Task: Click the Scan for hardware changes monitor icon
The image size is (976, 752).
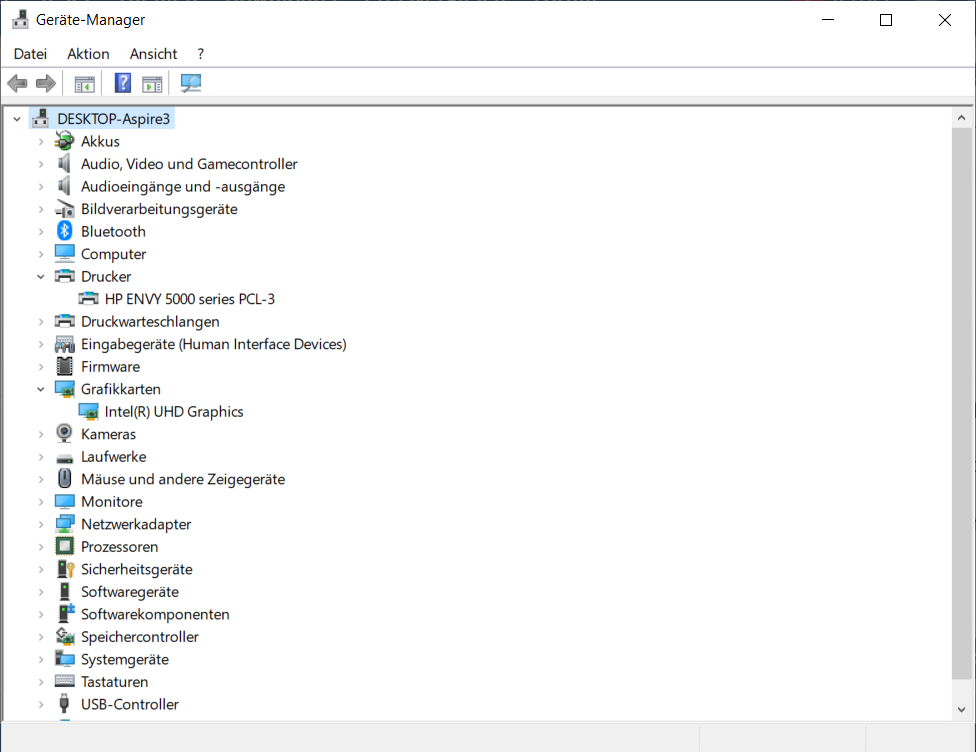Action: (190, 83)
